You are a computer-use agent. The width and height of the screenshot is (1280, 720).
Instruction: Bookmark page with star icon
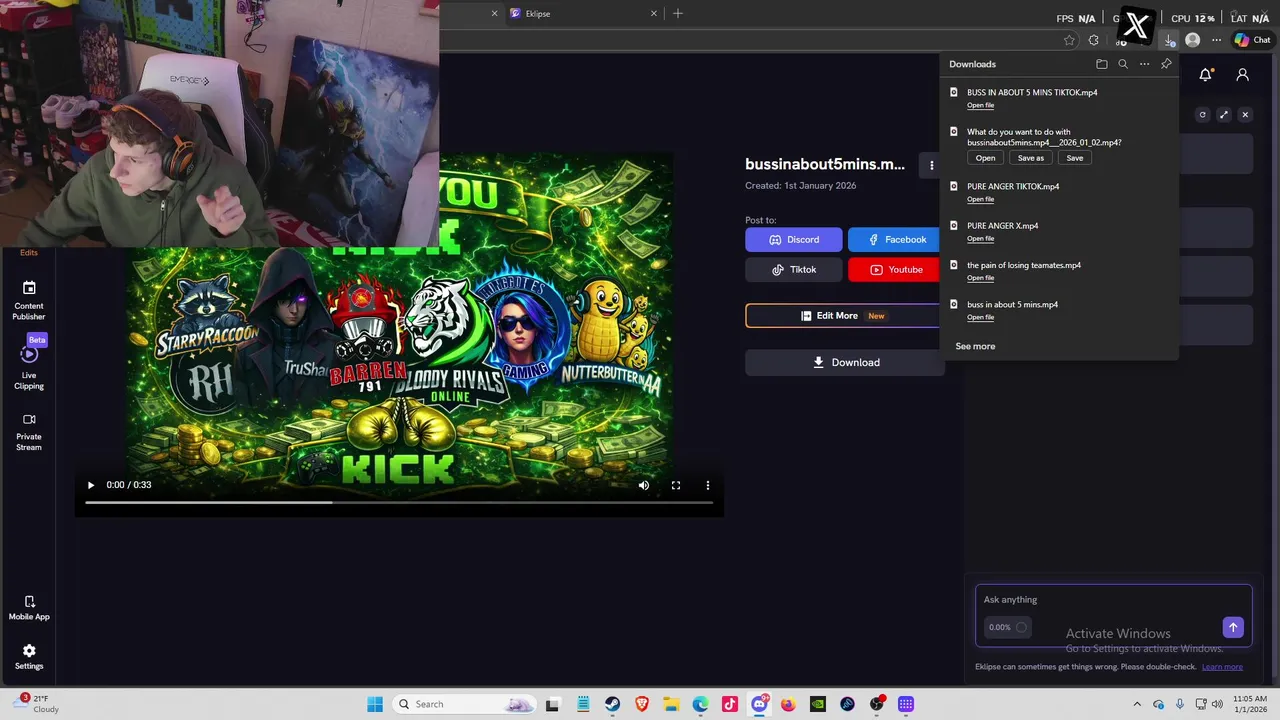1069,40
